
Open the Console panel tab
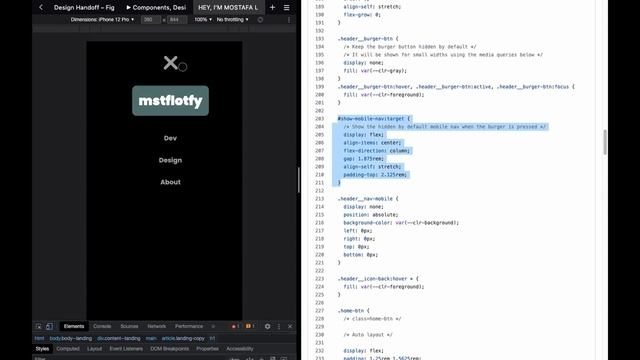(x=102, y=327)
